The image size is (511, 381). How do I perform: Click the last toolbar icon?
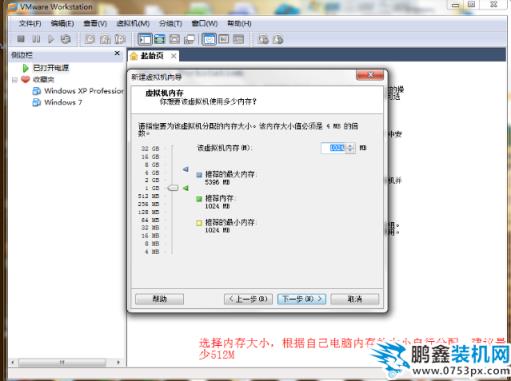(278, 39)
